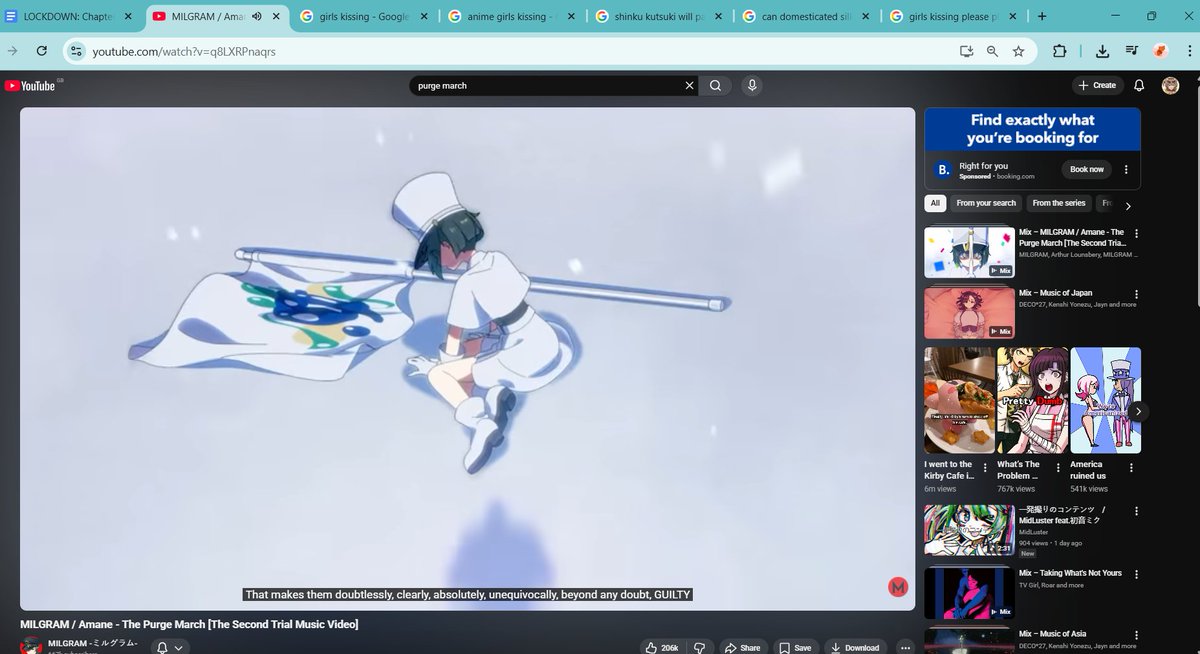Show more filter chips with the right chevron
This screenshot has width=1200, height=654.
click(1128, 206)
